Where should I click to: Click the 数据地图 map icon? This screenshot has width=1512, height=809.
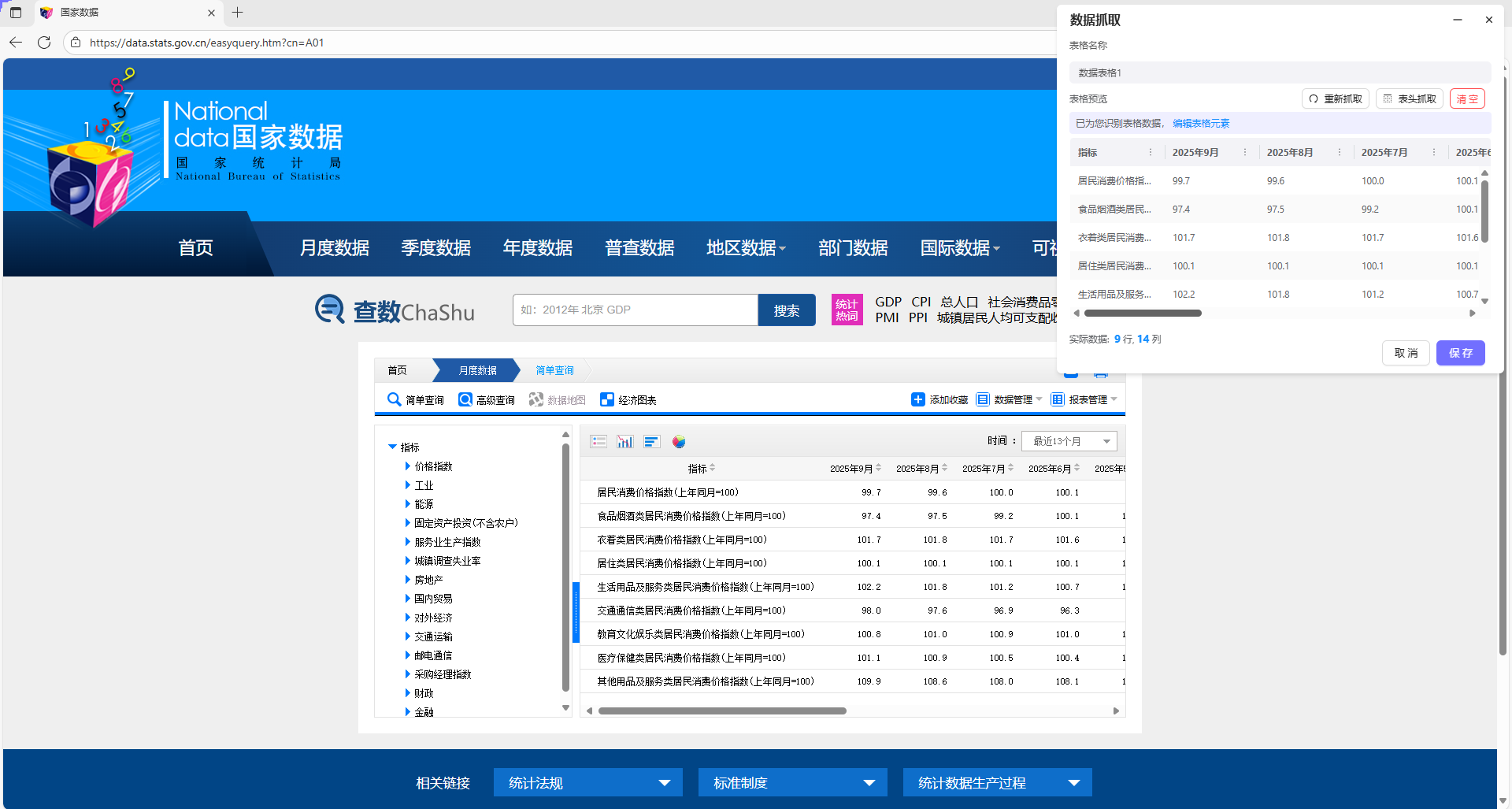point(535,399)
